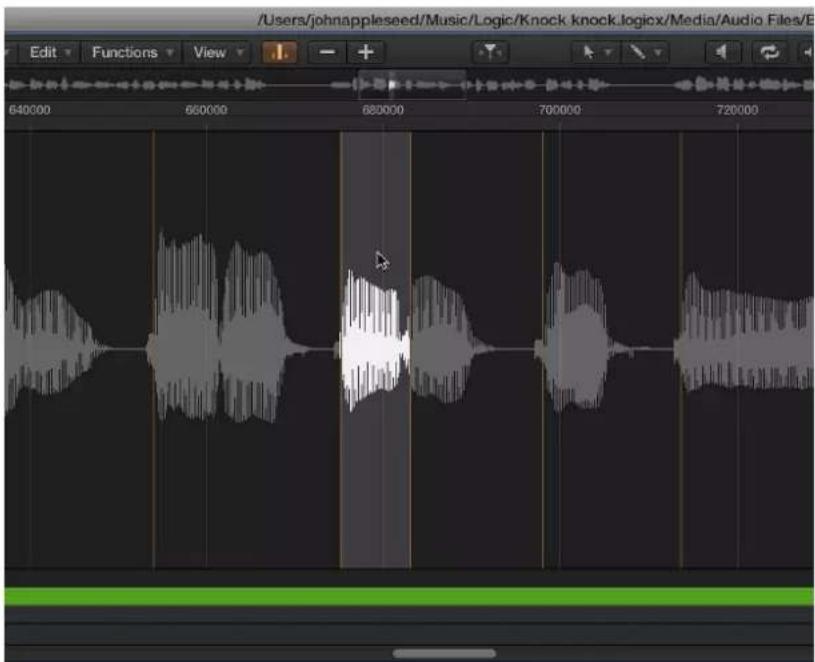Select the transient marker just before 700000

(x=543, y=349)
